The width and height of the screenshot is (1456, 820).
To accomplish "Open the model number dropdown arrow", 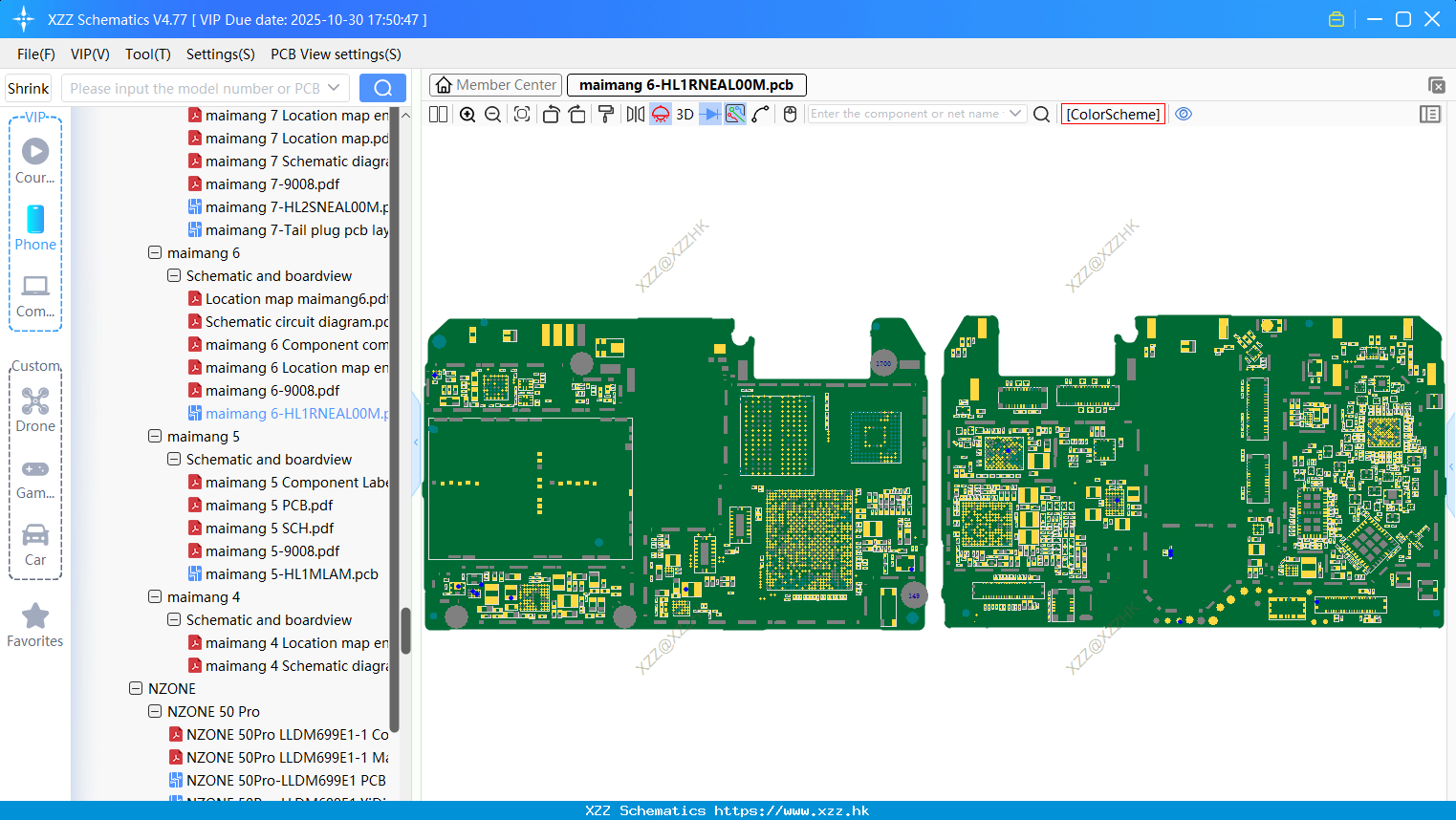I will [x=334, y=88].
